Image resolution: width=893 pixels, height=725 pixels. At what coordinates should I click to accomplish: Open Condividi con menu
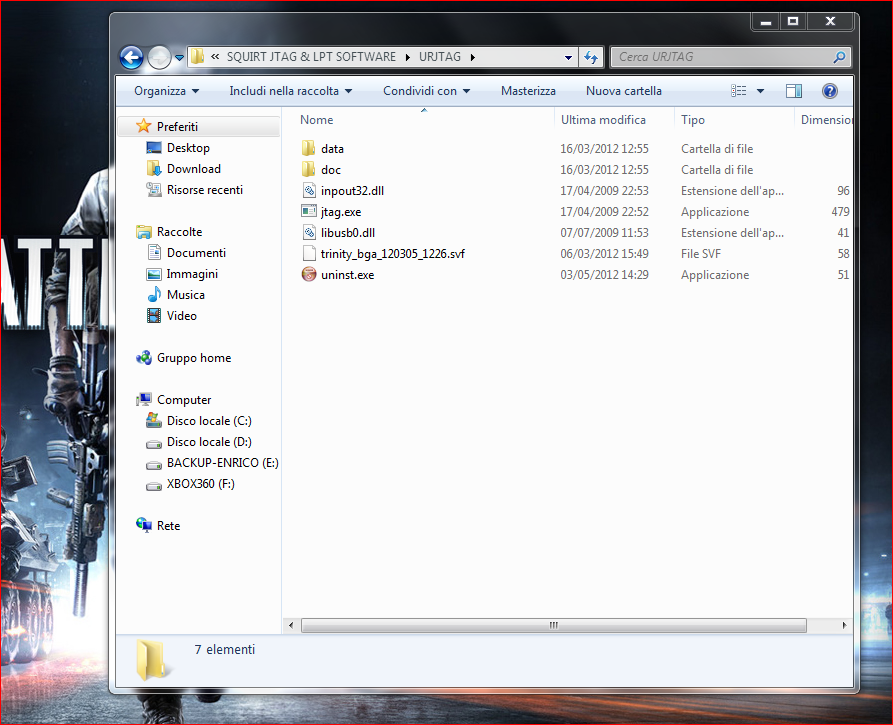tap(426, 91)
